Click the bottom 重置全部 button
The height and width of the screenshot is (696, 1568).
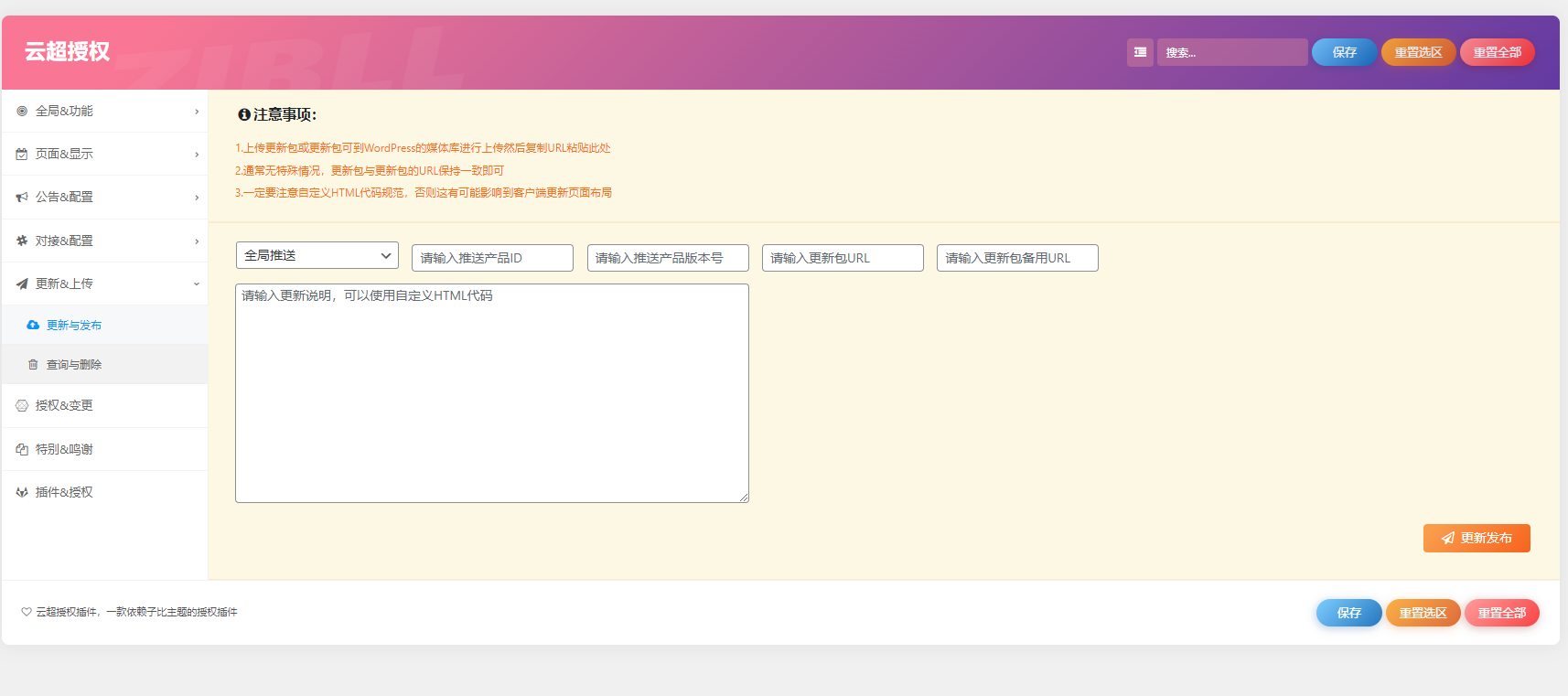[x=1501, y=613]
